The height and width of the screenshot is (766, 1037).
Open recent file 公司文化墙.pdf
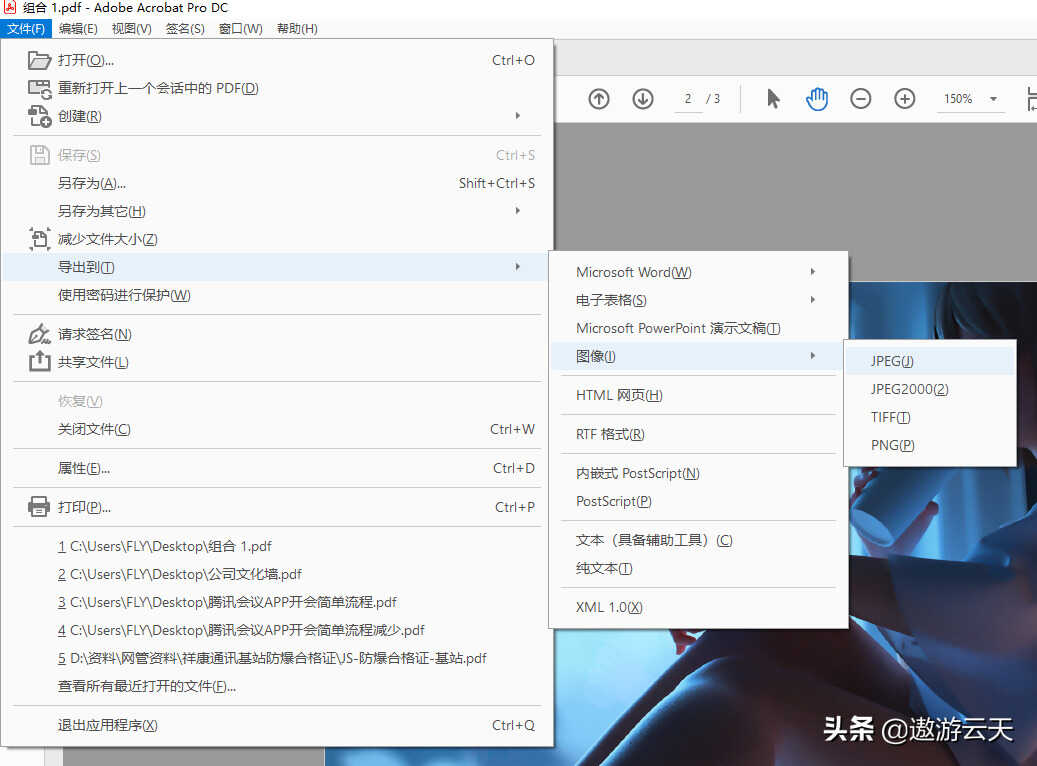[276, 574]
